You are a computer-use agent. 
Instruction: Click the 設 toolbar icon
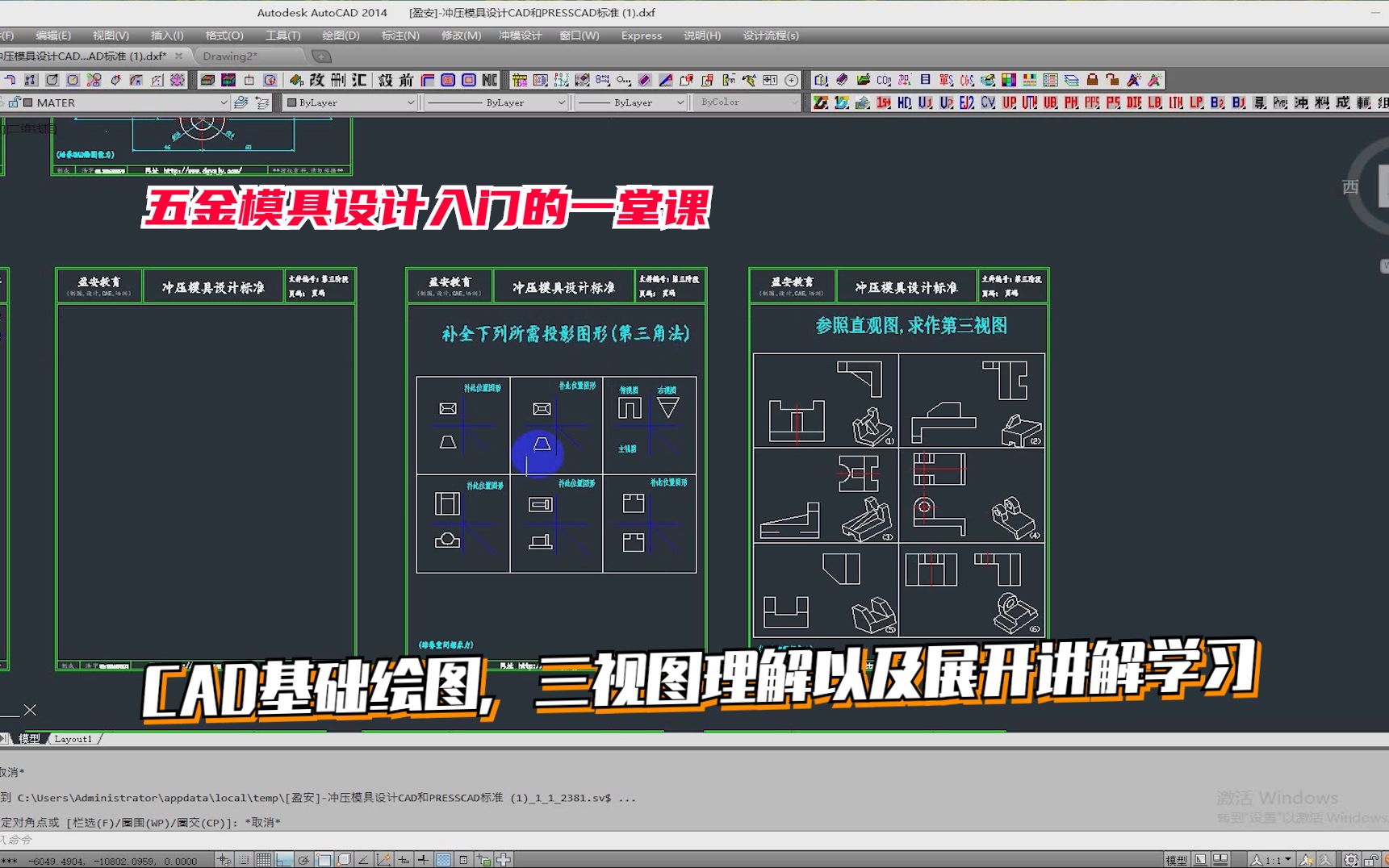click(386, 80)
